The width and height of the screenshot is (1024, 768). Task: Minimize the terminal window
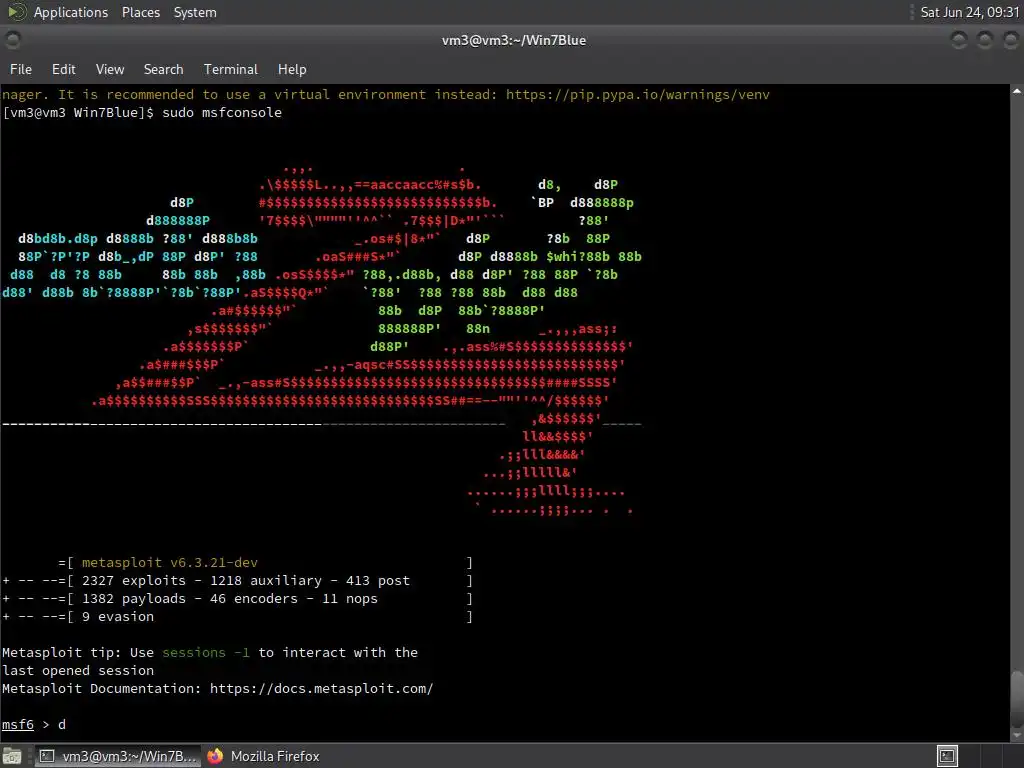959,40
